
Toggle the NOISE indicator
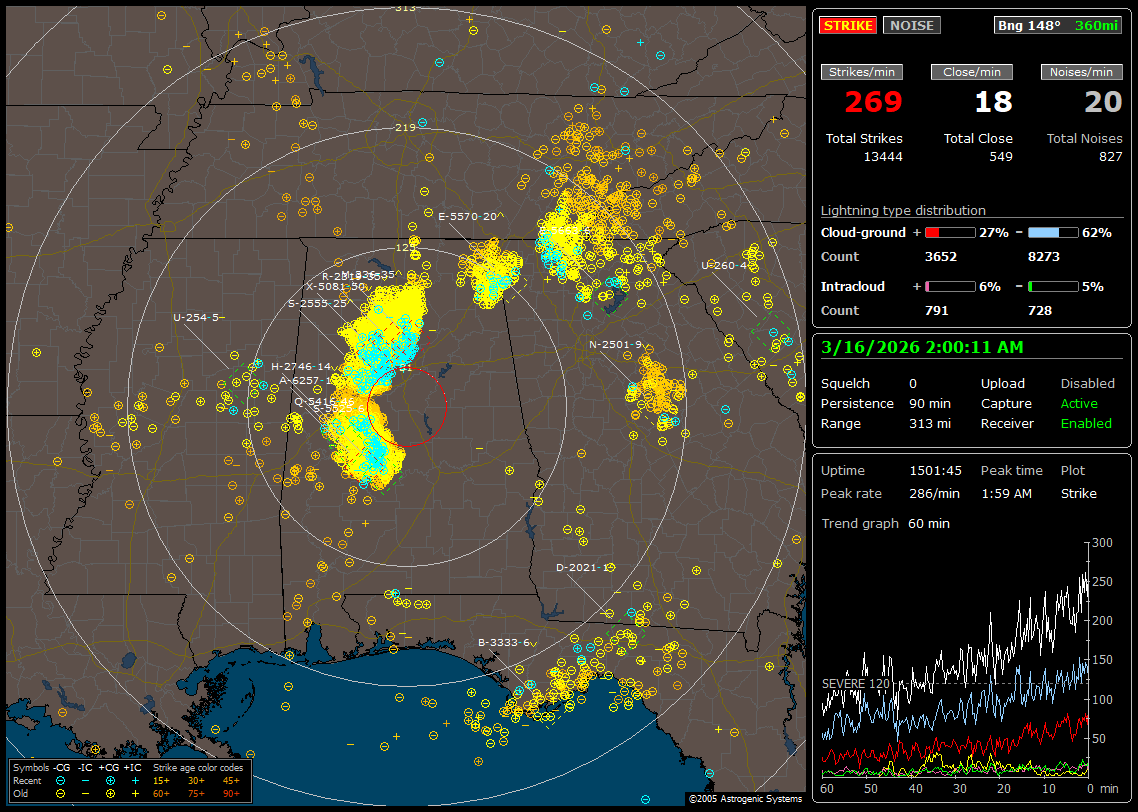click(x=911, y=25)
